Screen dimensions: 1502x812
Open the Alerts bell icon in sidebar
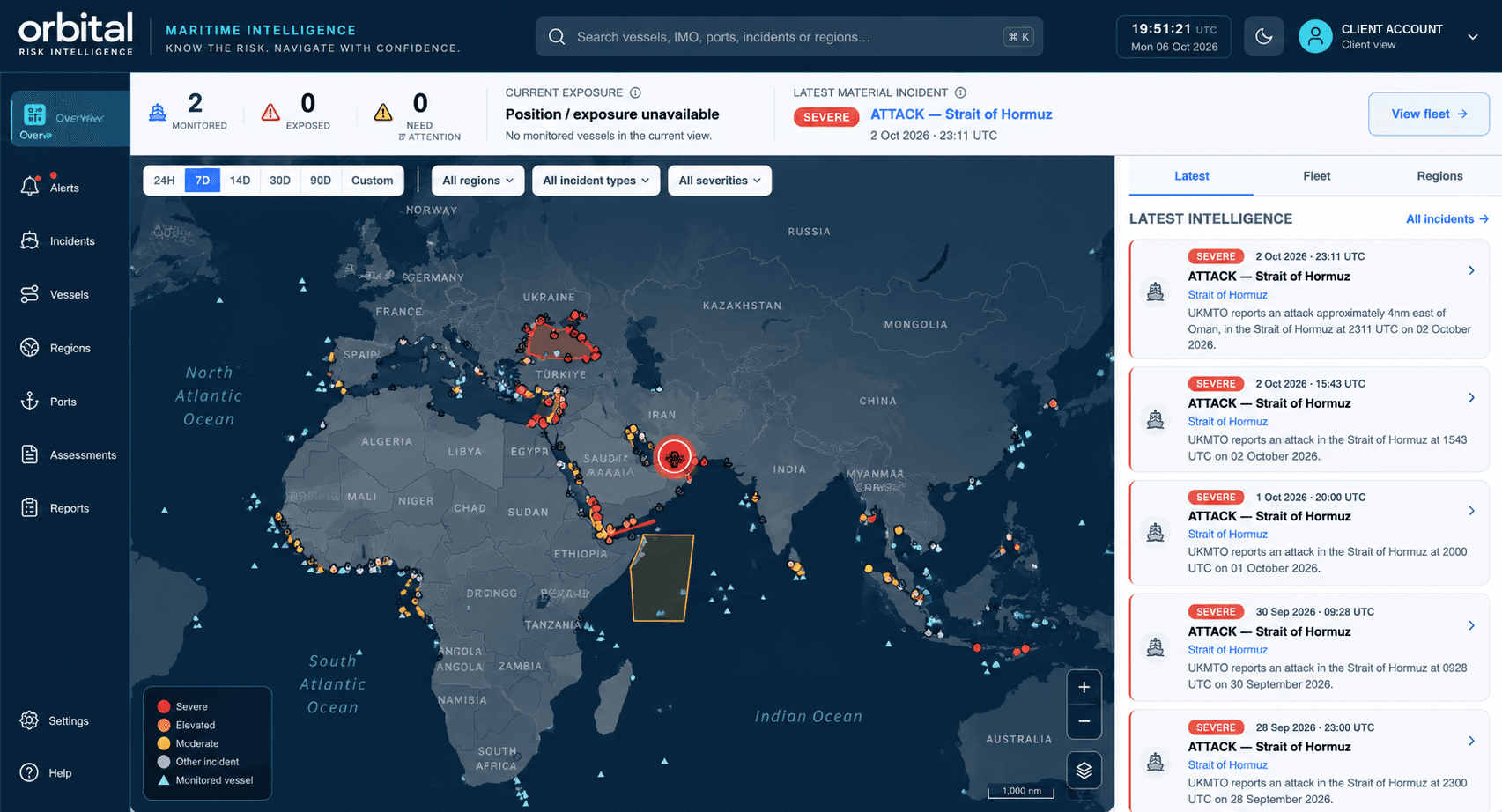click(30, 186)
